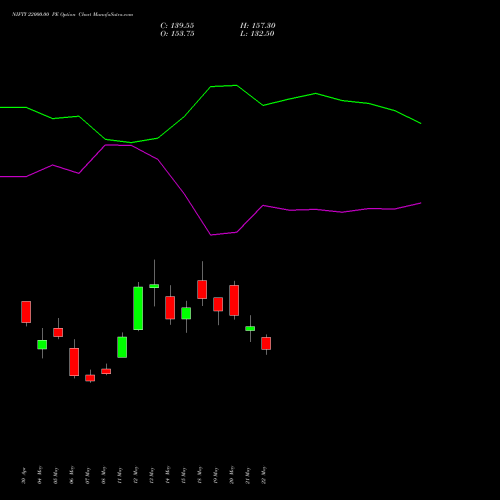The width and height of the screenshot is (500, 500).
Task: Select the 05 May date label
Action: coord(56,475)
